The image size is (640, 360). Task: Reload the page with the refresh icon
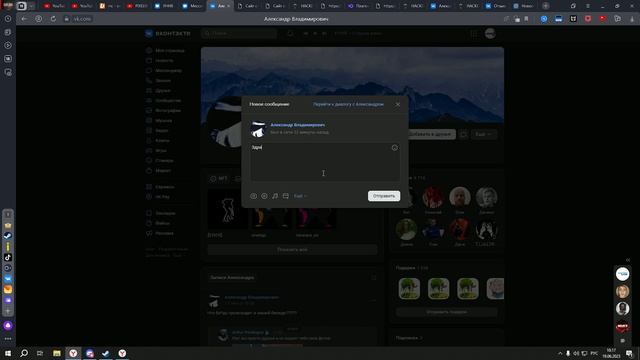[x=53, y=19]
